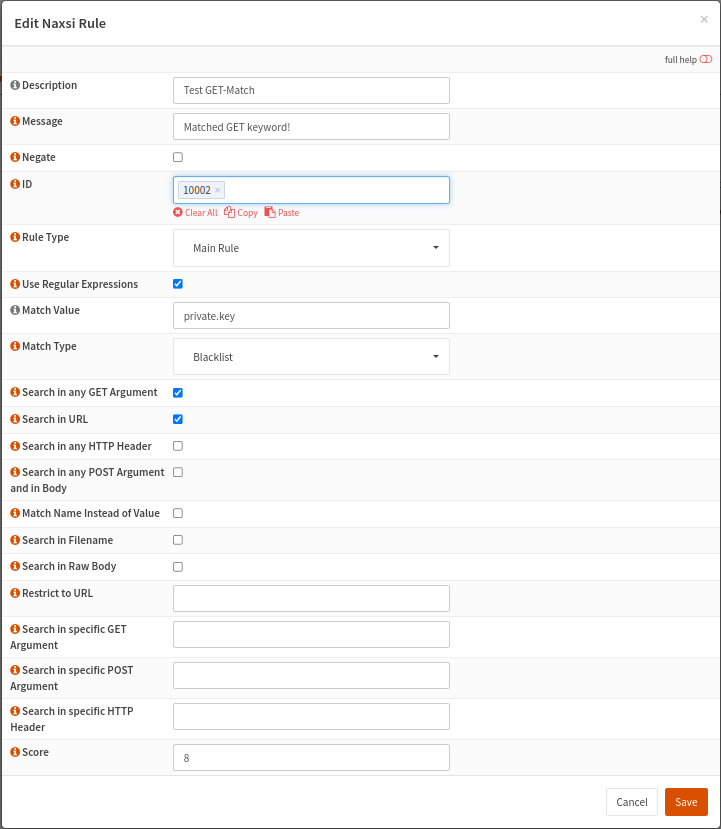Click the Paste icon under the ID field

(272, 212)
